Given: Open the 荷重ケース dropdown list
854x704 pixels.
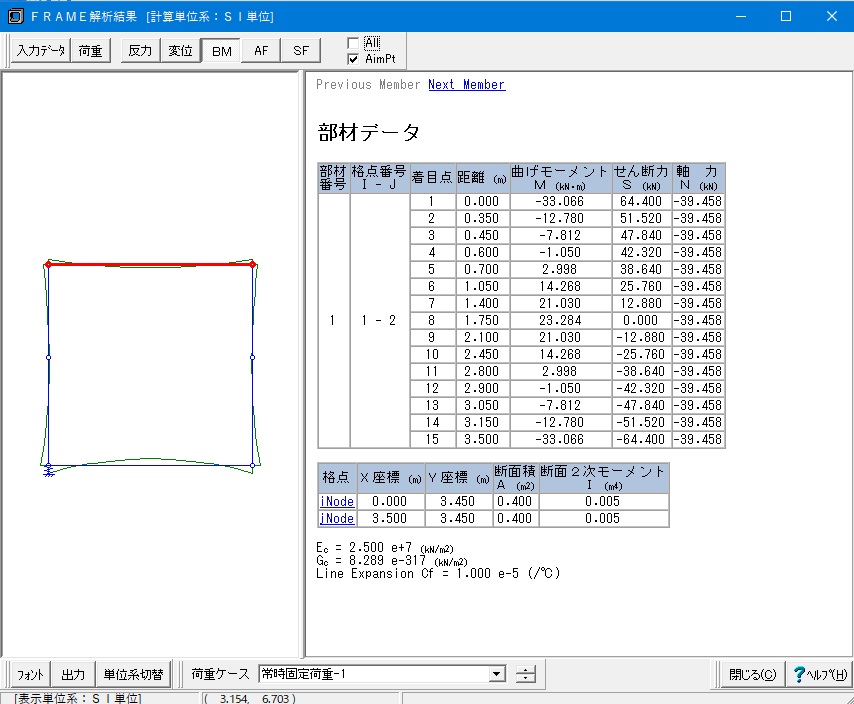Looking at the screenshot, I should pyautogui.click(x=496, y=674).
